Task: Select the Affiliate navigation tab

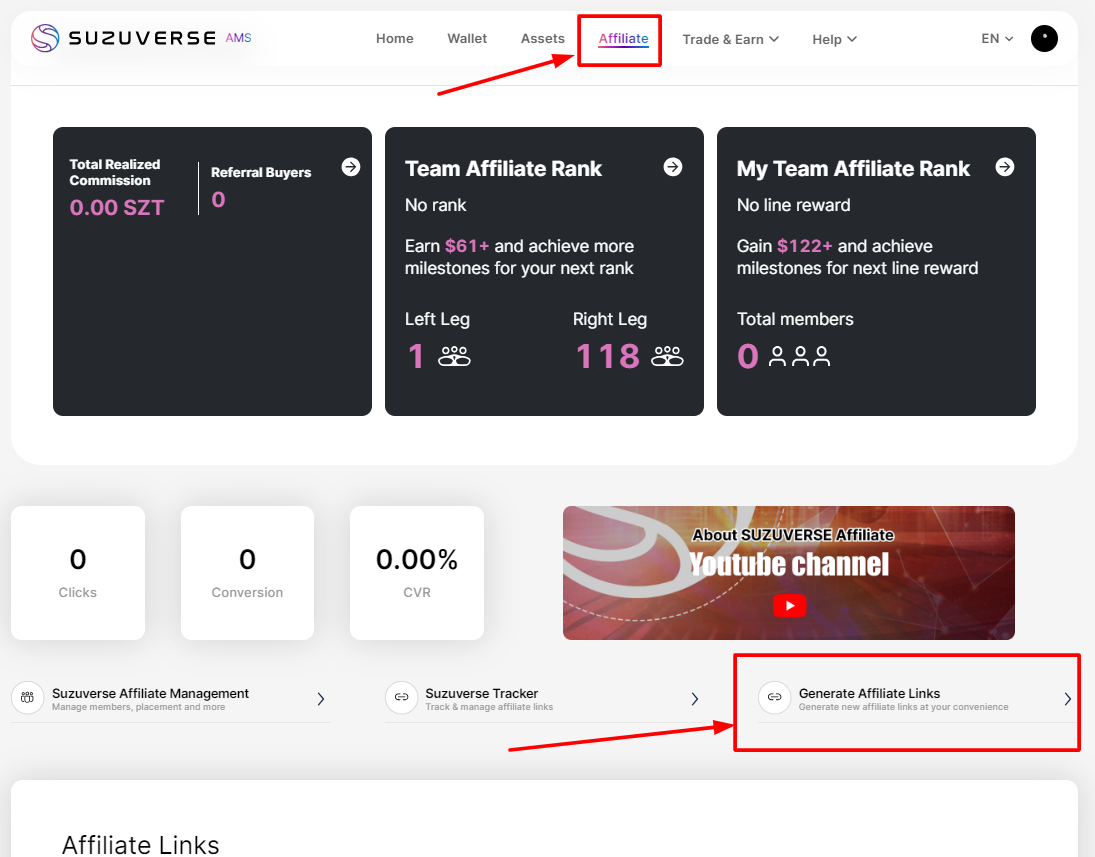Action: (x=623, y=39)
